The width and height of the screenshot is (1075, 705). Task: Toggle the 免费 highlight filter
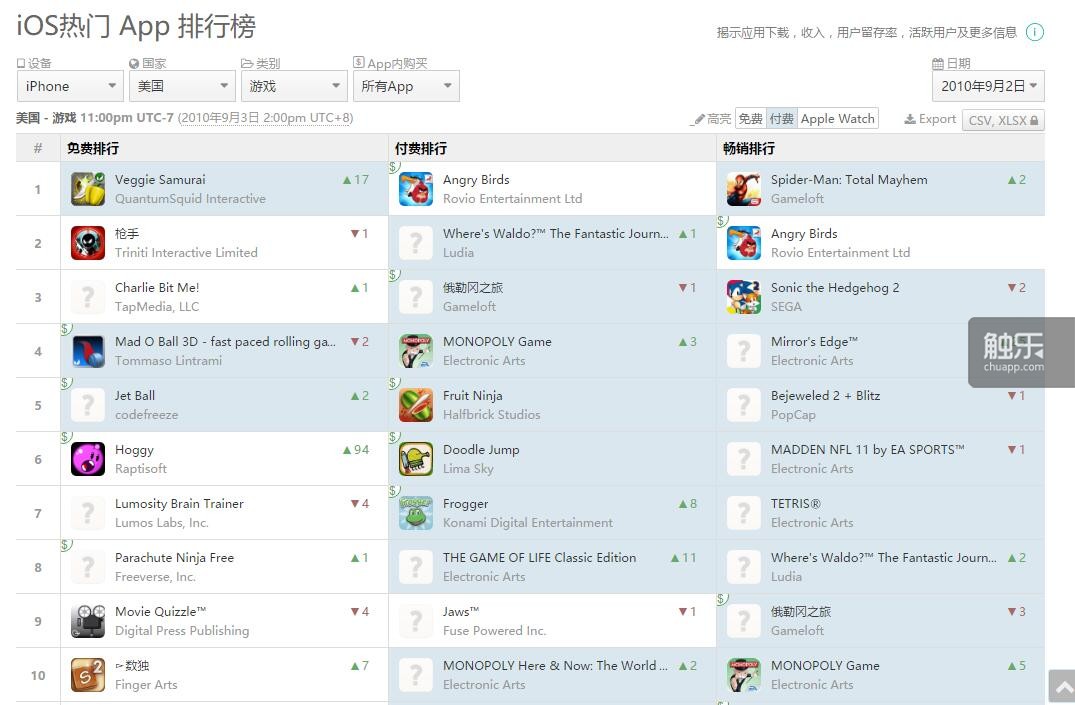click(x=750, y=119)
